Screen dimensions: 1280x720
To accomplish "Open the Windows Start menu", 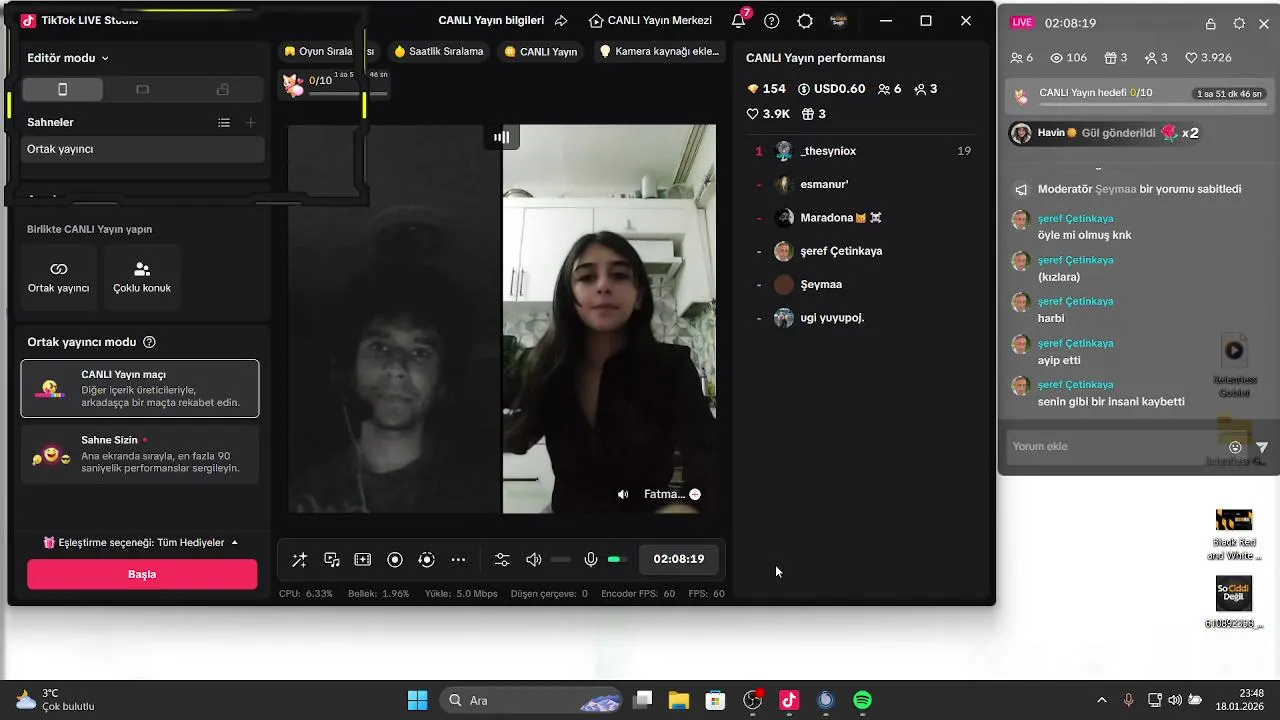I will (417, 700).
